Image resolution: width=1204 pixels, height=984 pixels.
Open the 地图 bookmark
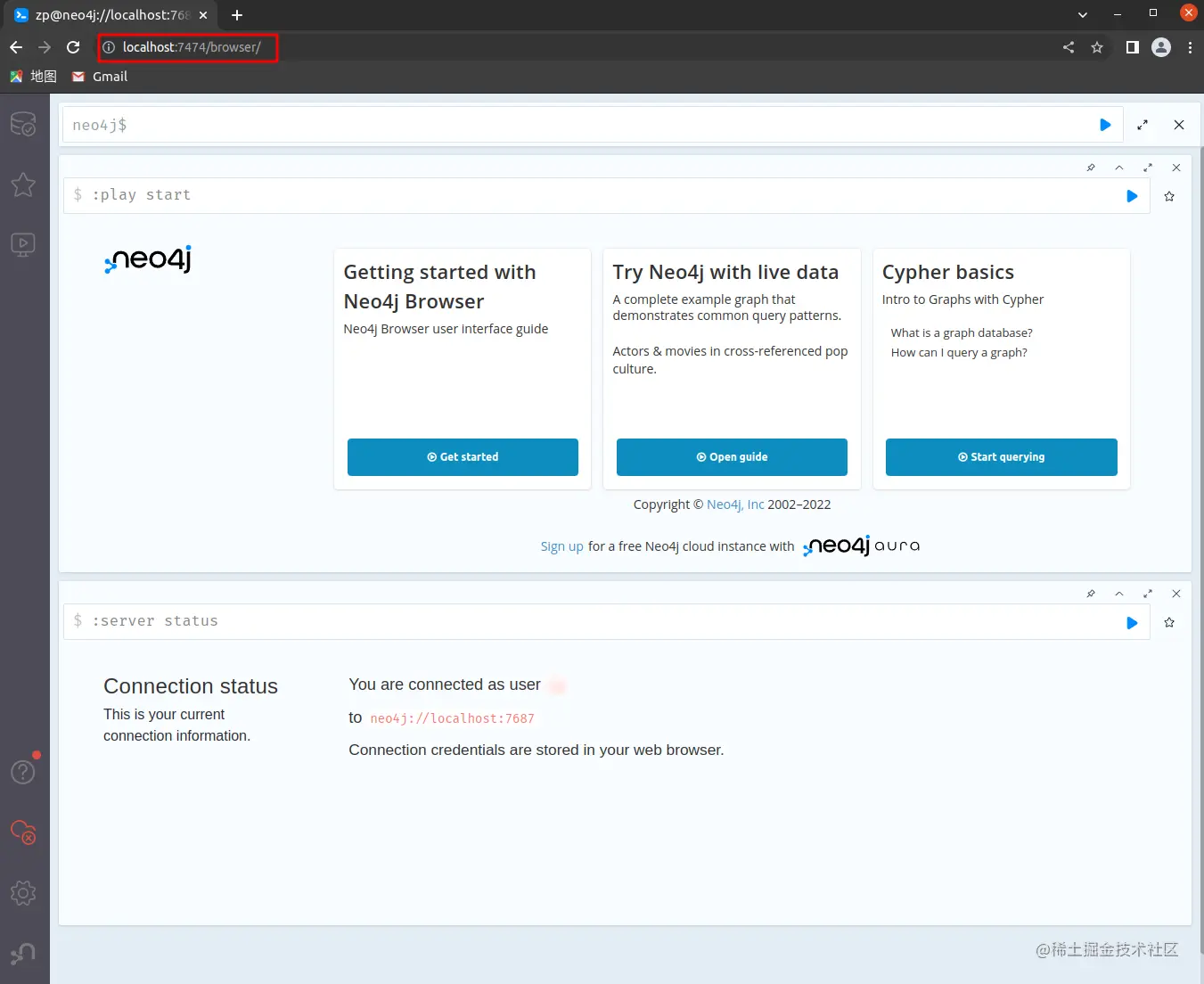pyautogui.click(x=33, y=77)
